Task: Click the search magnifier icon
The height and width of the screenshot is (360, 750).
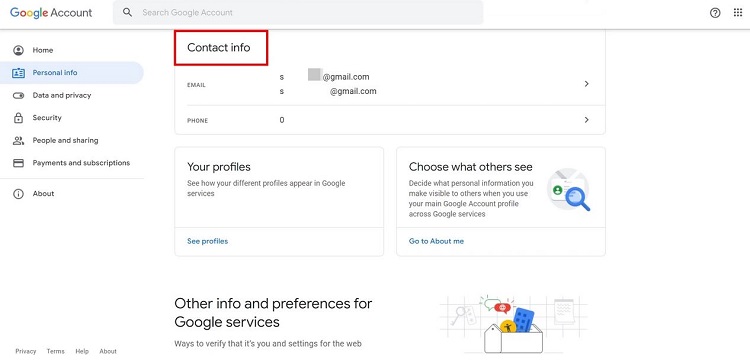Action: (x=127, y=12)
